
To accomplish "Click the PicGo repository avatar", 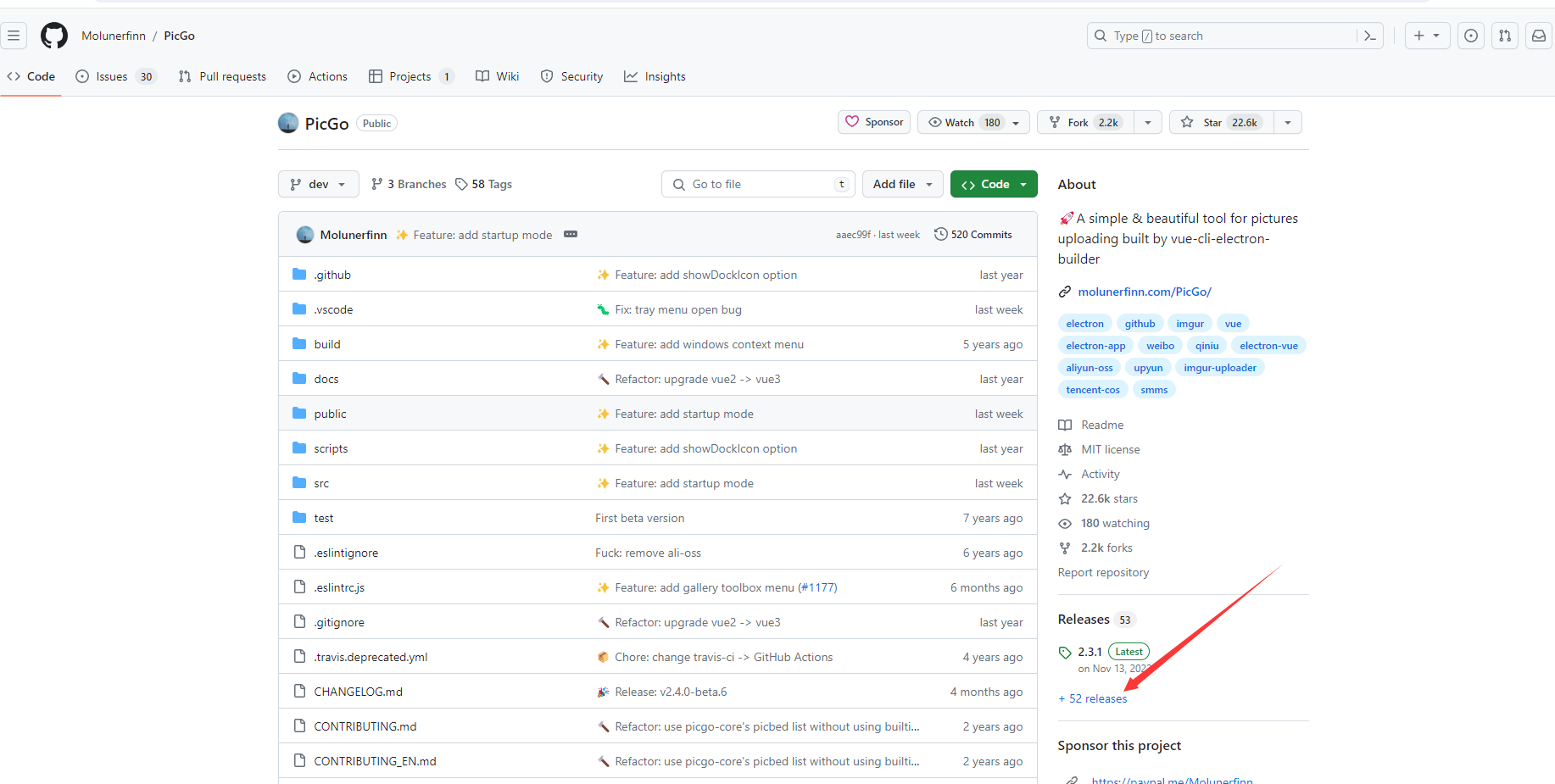I will click(x=288, y=123).
